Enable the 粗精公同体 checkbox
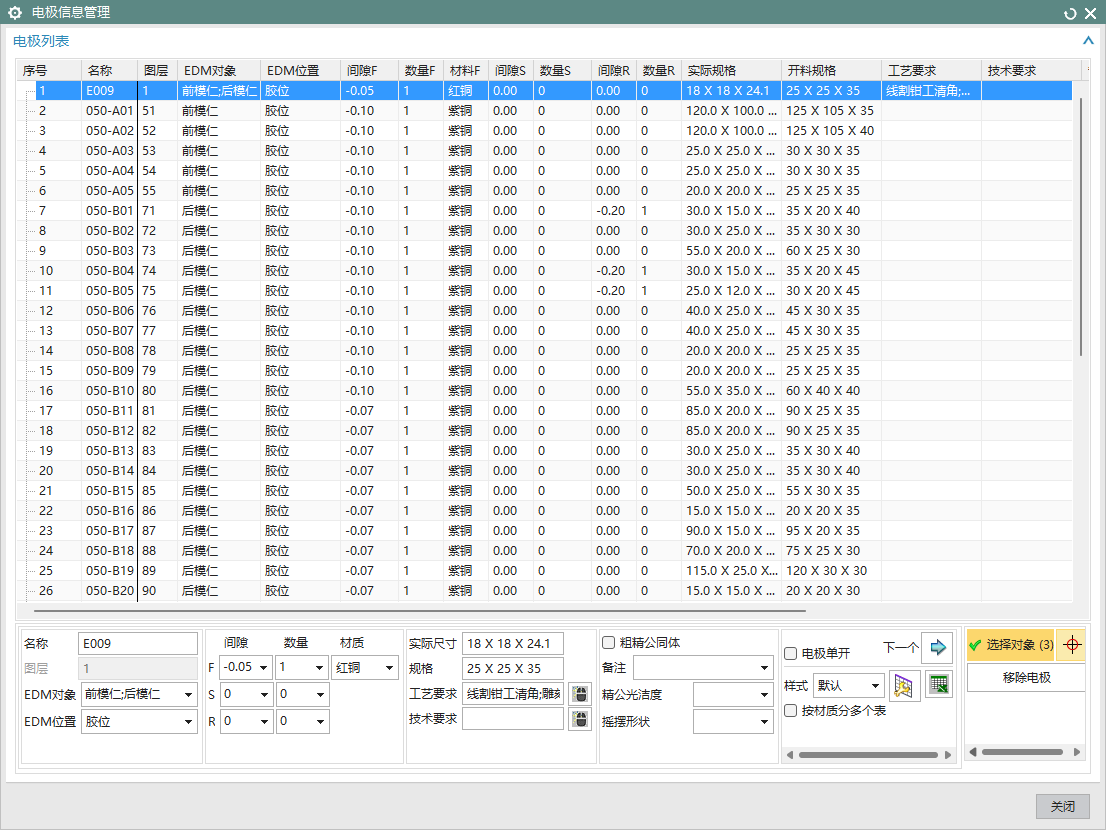The height and width of the screenshot is (830, 1106). pos(609,642)
